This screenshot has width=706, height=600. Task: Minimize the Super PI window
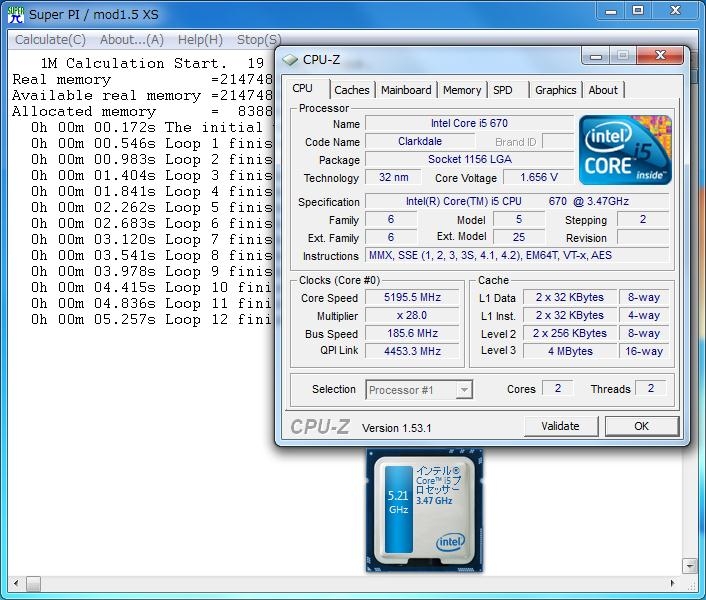click(611, 10)
